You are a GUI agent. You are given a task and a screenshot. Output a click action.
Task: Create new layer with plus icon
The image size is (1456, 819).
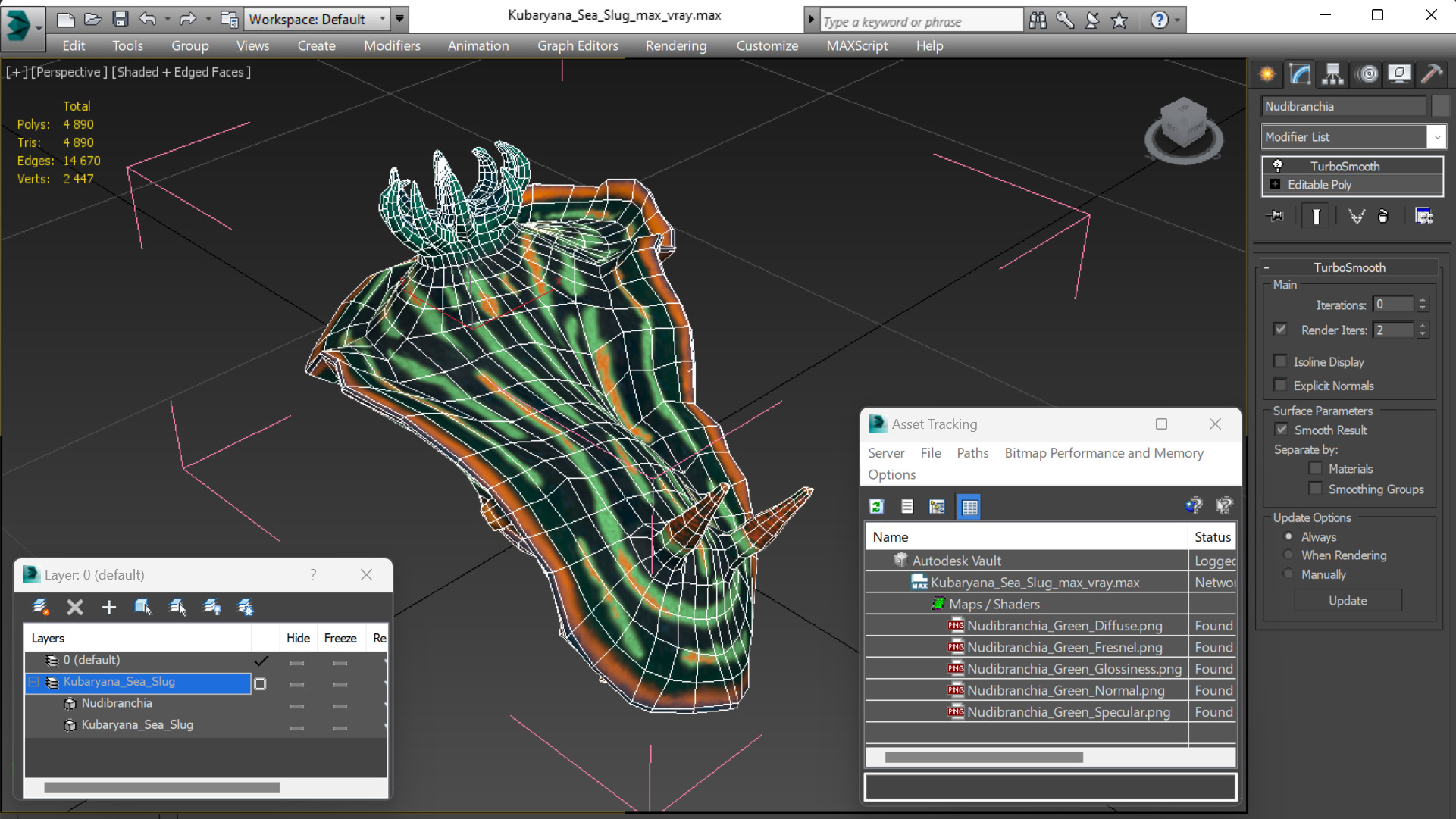pos(109,607)
